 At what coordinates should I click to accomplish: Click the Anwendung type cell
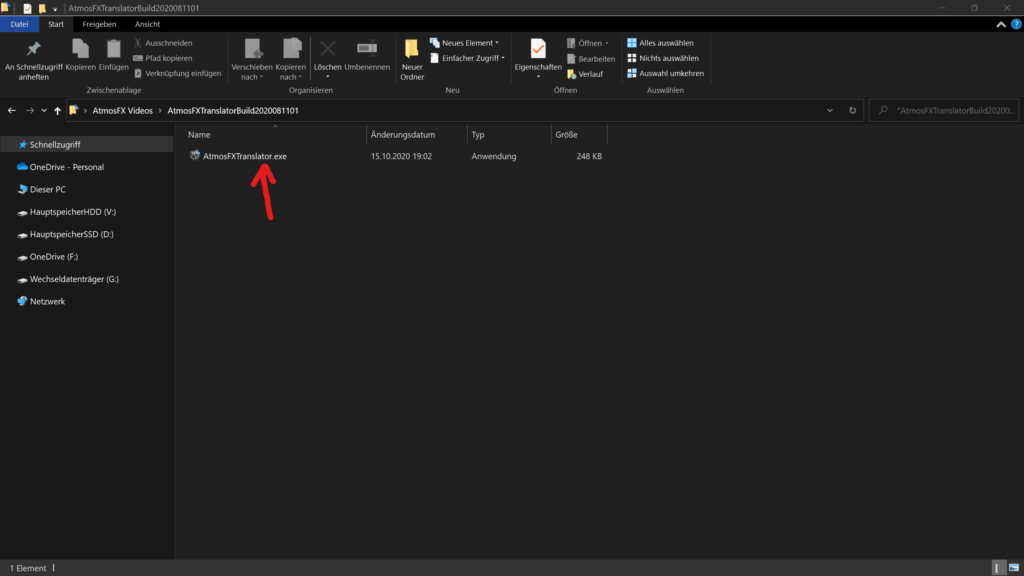pos(494,156)
